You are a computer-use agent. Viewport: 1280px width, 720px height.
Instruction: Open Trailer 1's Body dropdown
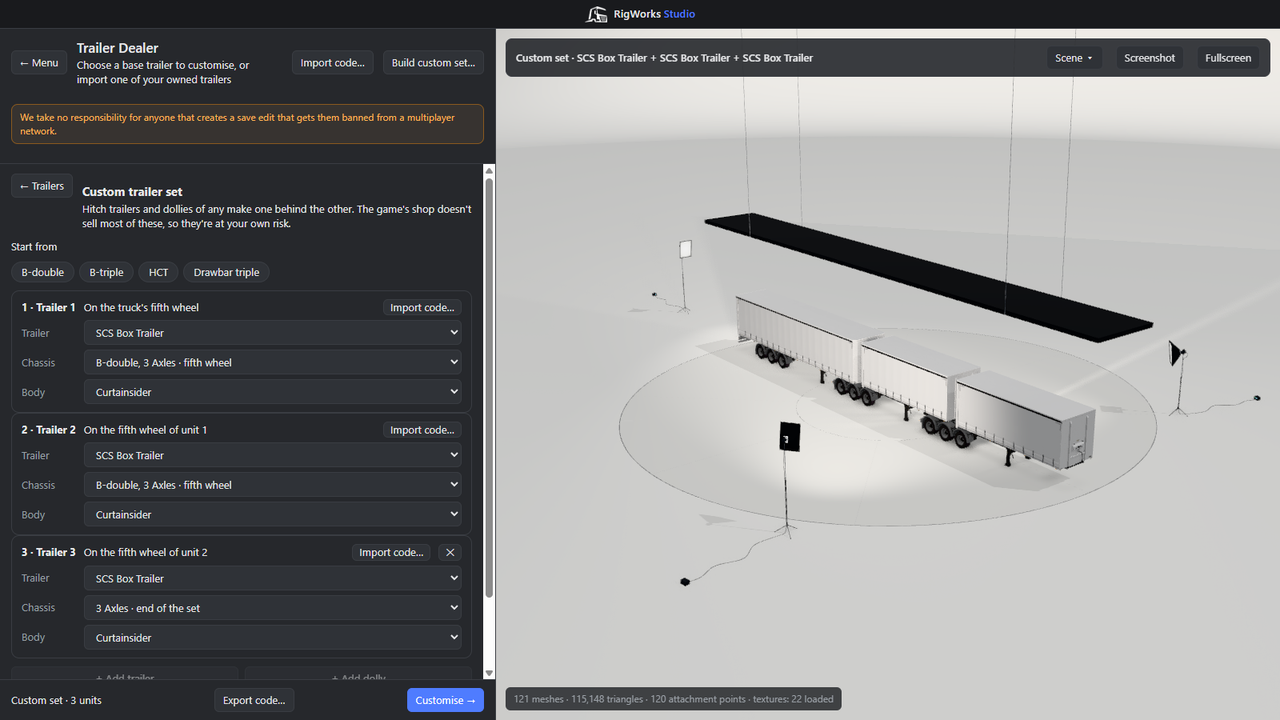pos(273,392)
